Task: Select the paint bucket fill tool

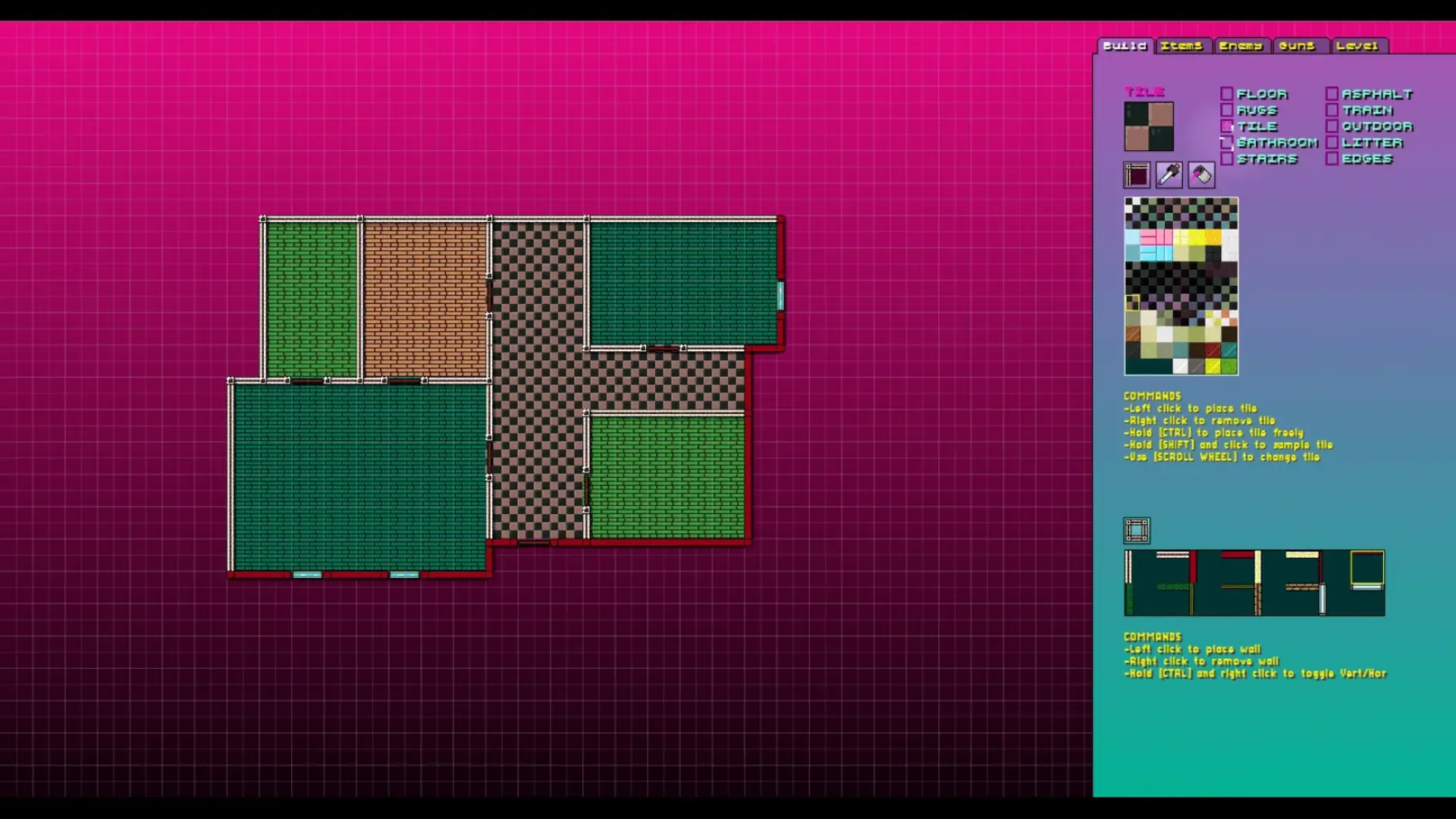Action: tap(1201, 175)
